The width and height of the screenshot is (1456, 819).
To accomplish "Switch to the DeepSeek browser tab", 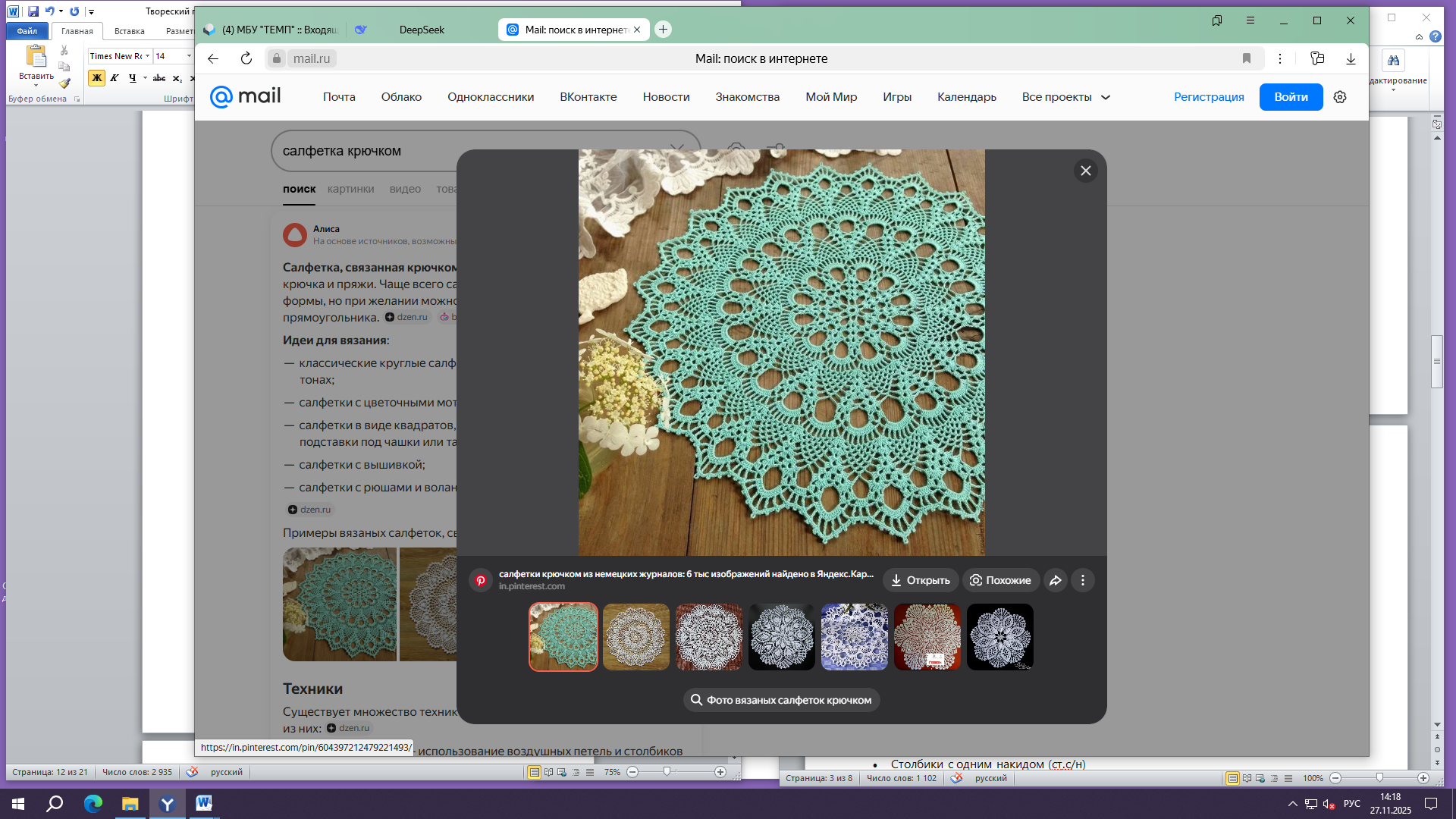I will point(422,30).
